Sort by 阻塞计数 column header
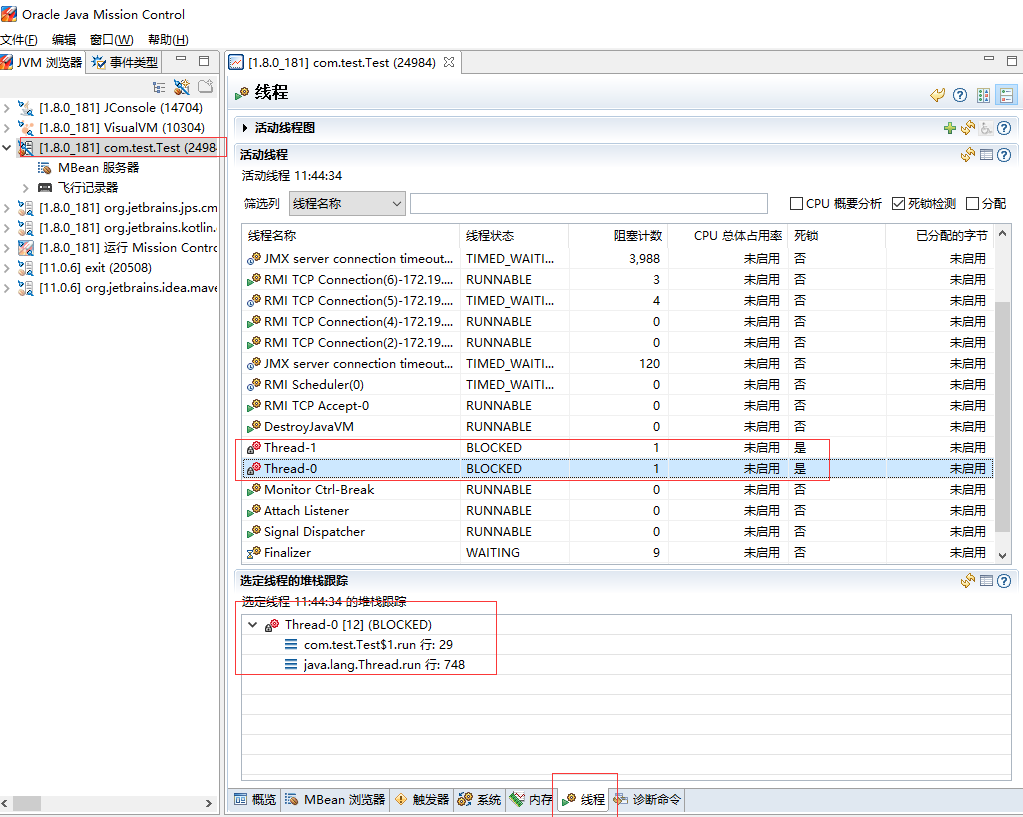The height and width of the screenshot is (817, 1023). (x=618, y=236)
